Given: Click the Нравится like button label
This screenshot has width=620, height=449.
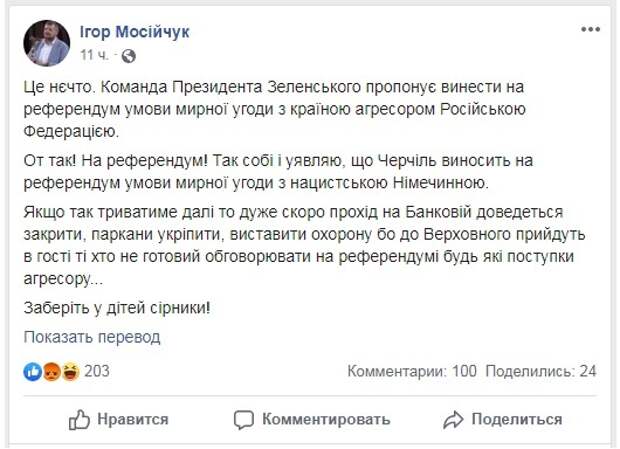Looking at the screenshot, I should pos(133,419).
